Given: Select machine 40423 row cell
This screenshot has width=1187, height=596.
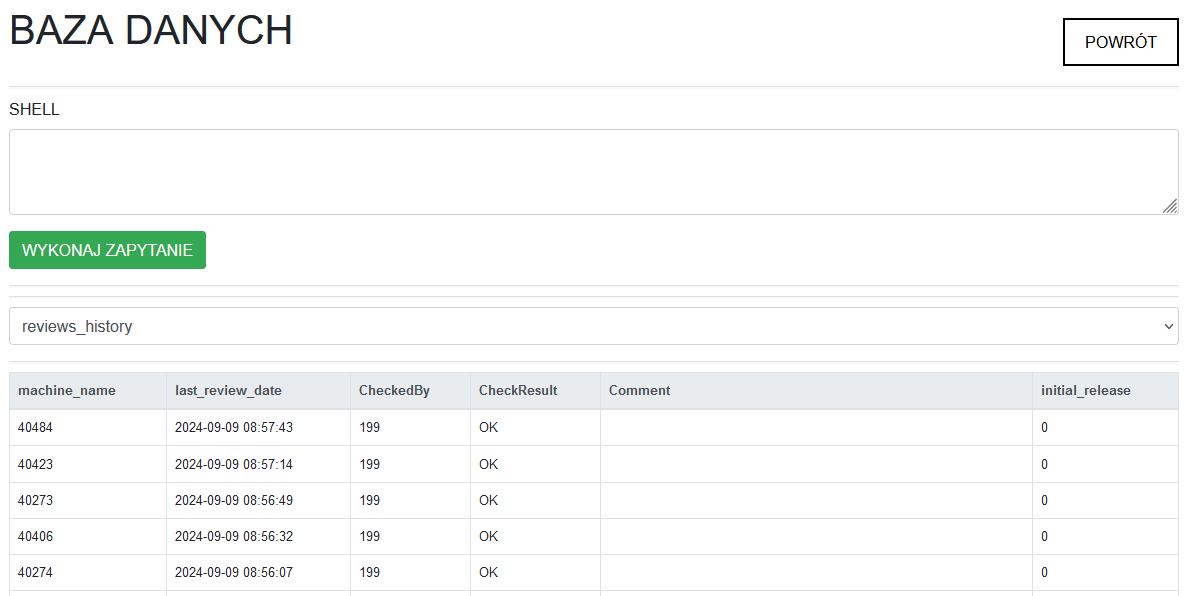Looking at the screenshot, I should (88, 464).
